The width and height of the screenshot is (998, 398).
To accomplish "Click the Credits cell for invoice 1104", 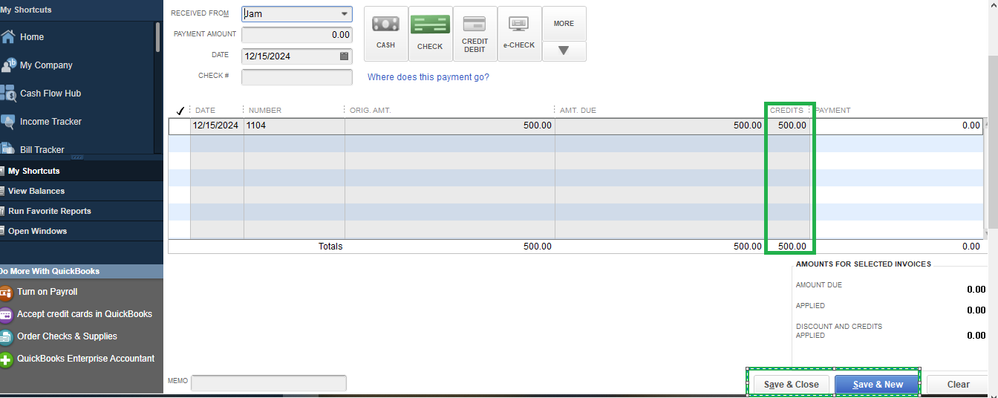I will click(x=787, y=125).
